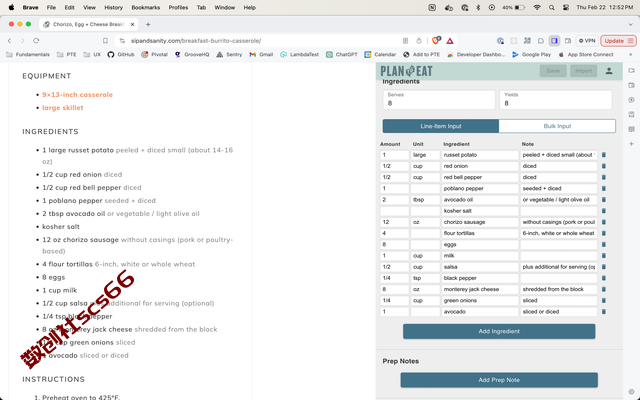Open the Edit menu
This screenshot has width=640, height=400.
pyautogui.click(x=69, y=7)
